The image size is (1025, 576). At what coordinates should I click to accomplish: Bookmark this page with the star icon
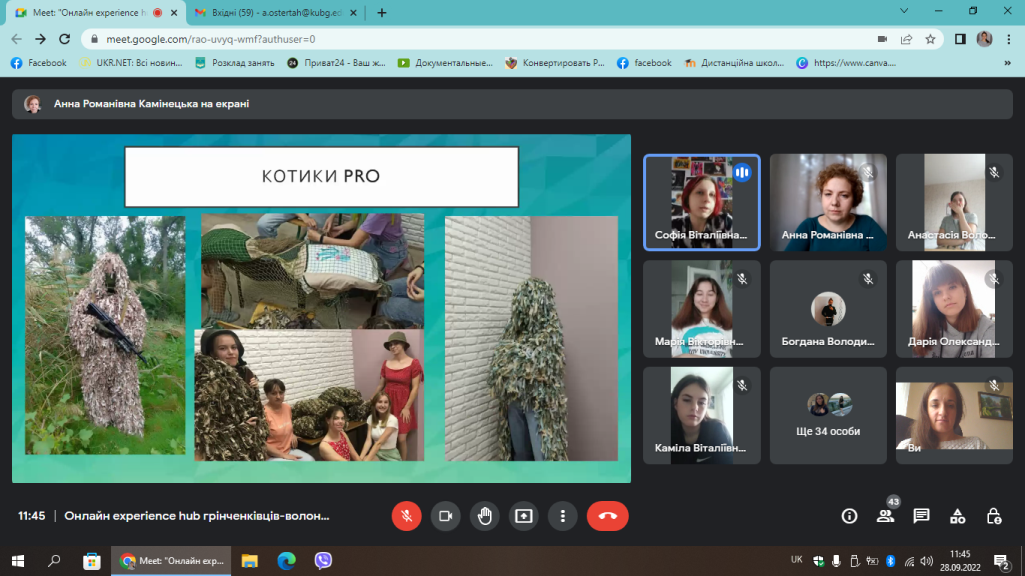[930, 39]
